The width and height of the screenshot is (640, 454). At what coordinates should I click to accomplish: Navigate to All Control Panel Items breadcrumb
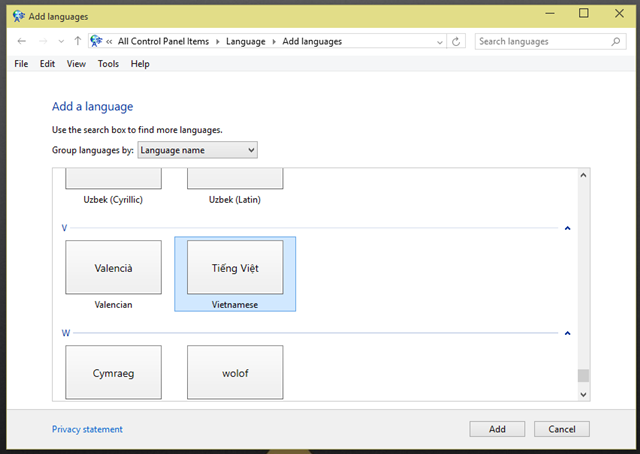pyautogui.click(x=163, y=41)
